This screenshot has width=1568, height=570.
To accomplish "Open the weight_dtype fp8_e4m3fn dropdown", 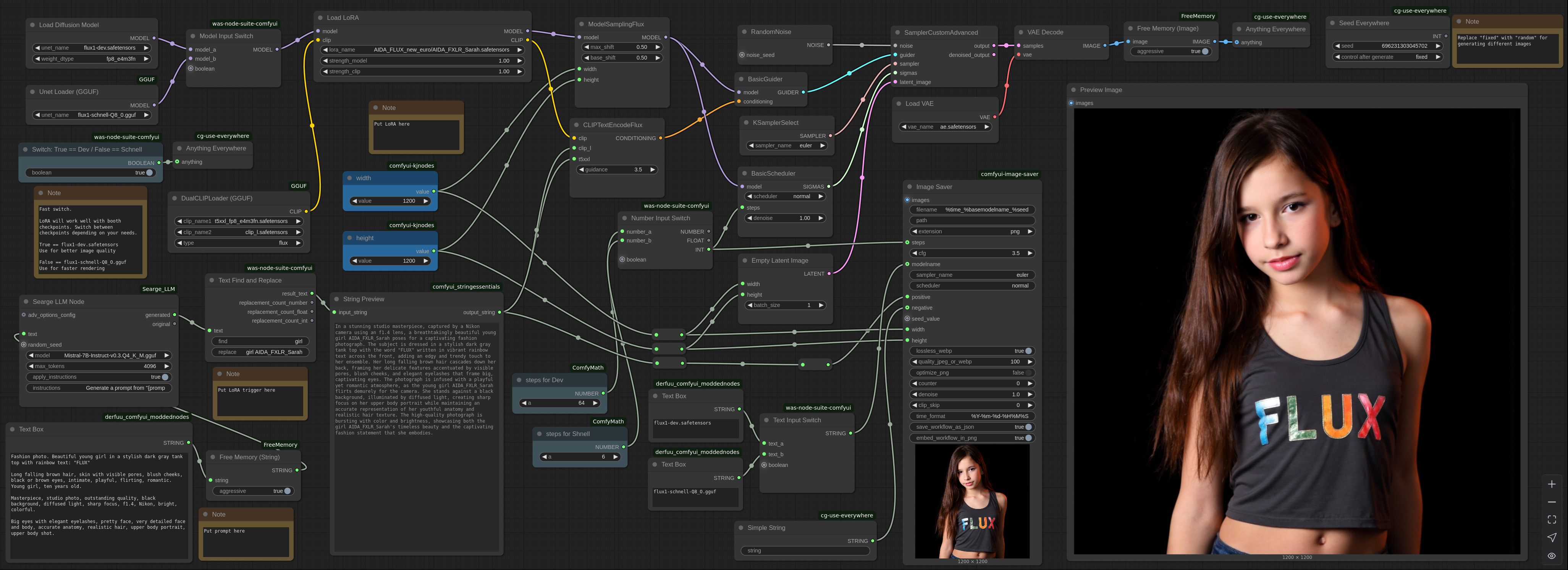I will click(x=92, y=59).
